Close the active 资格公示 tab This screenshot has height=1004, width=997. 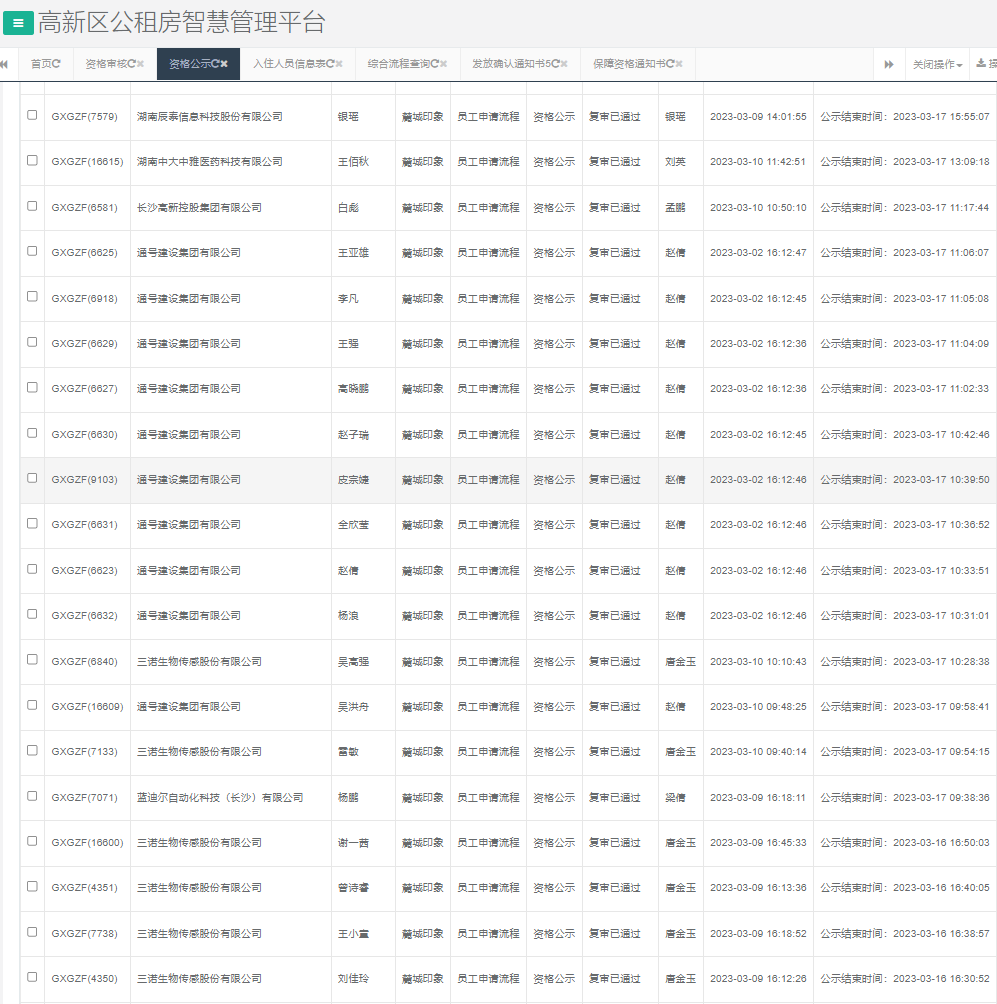(x=224, y=64)
